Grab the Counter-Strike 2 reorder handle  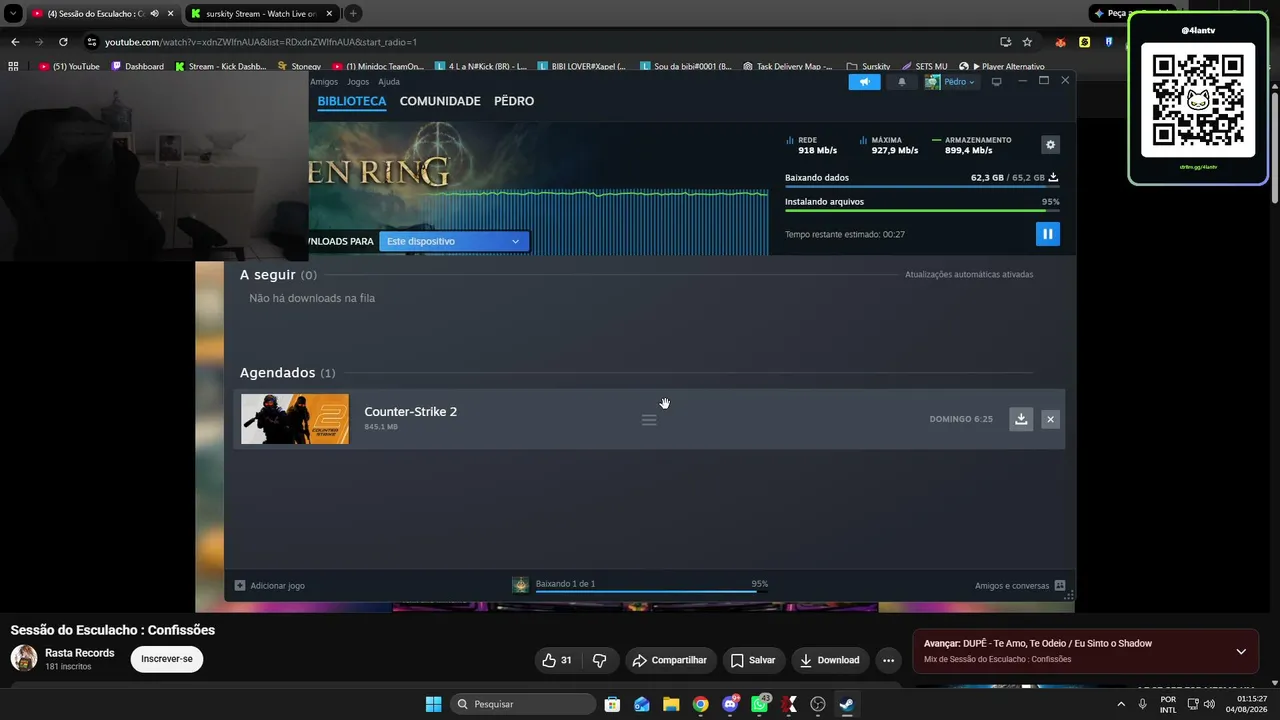(x=649, y=420)
